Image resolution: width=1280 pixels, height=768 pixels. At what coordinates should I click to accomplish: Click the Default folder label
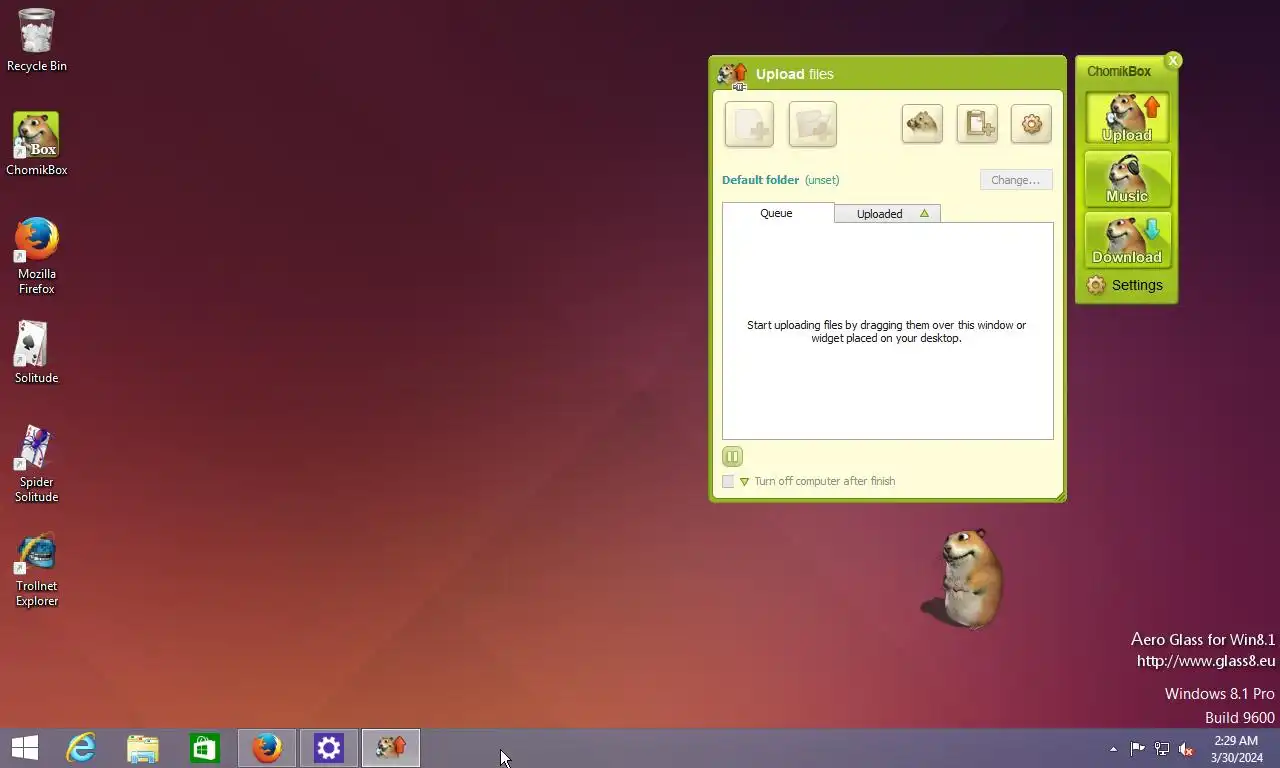click(x=761, y=180)
